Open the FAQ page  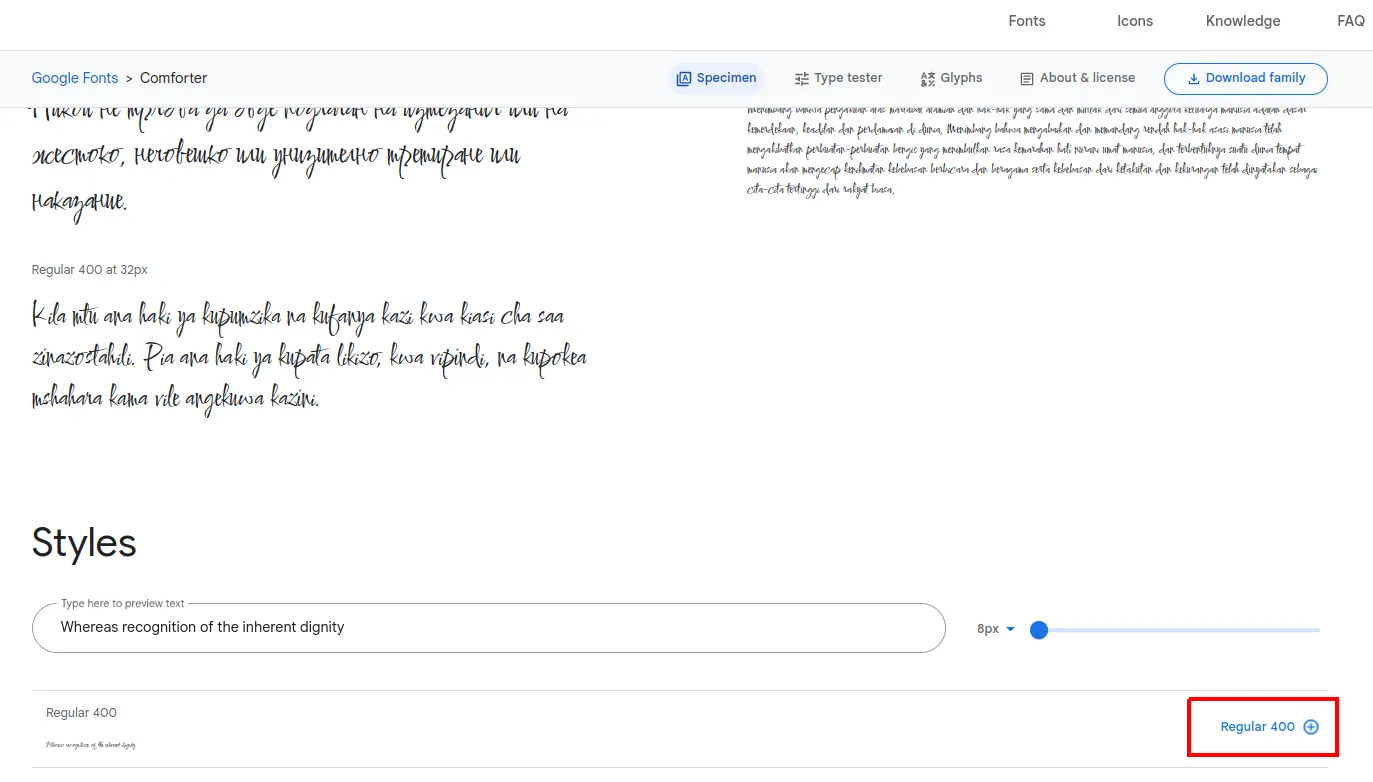click(1351, 21)
